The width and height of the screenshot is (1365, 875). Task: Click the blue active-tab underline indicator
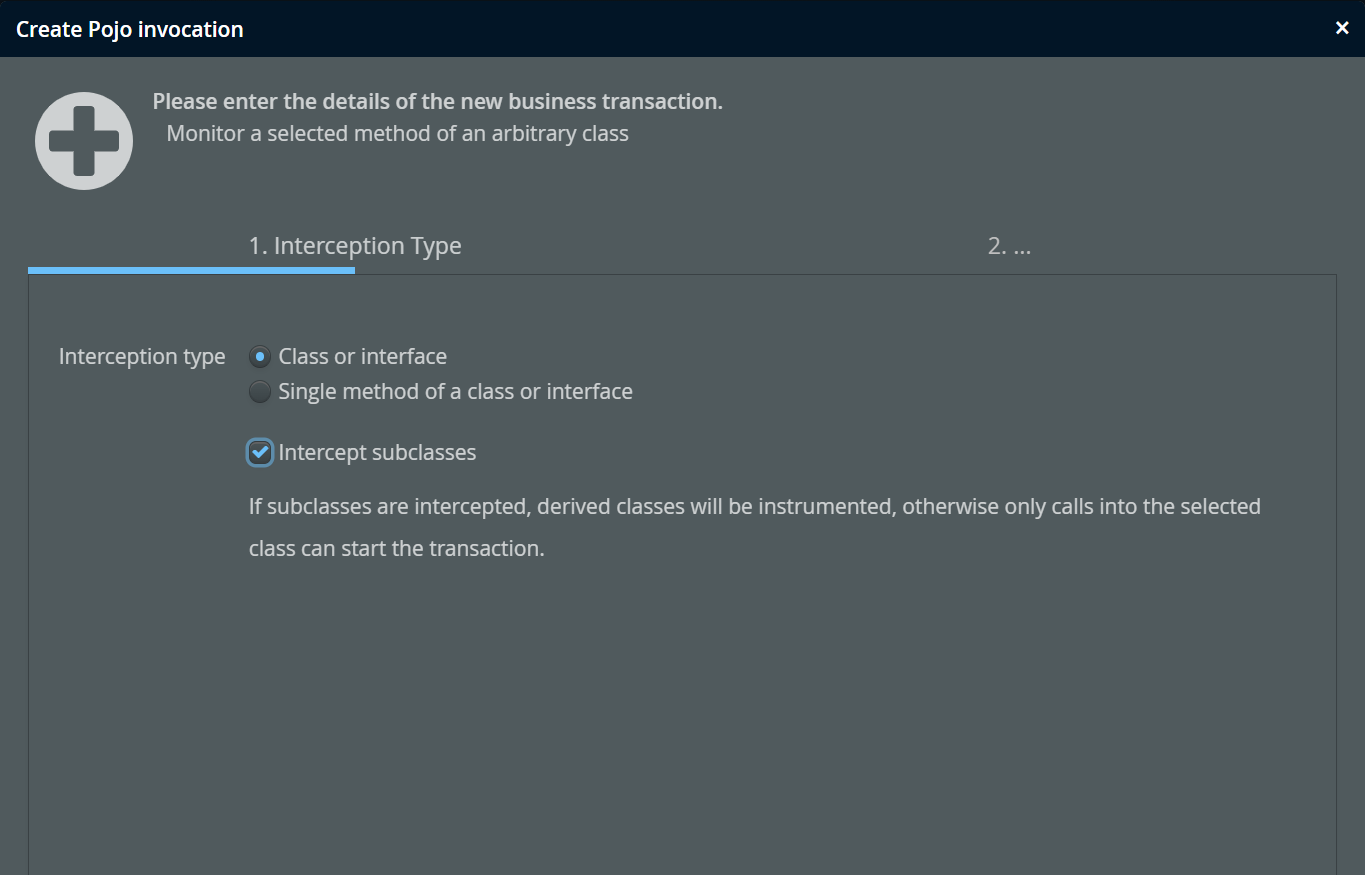(x=191, y=270)
